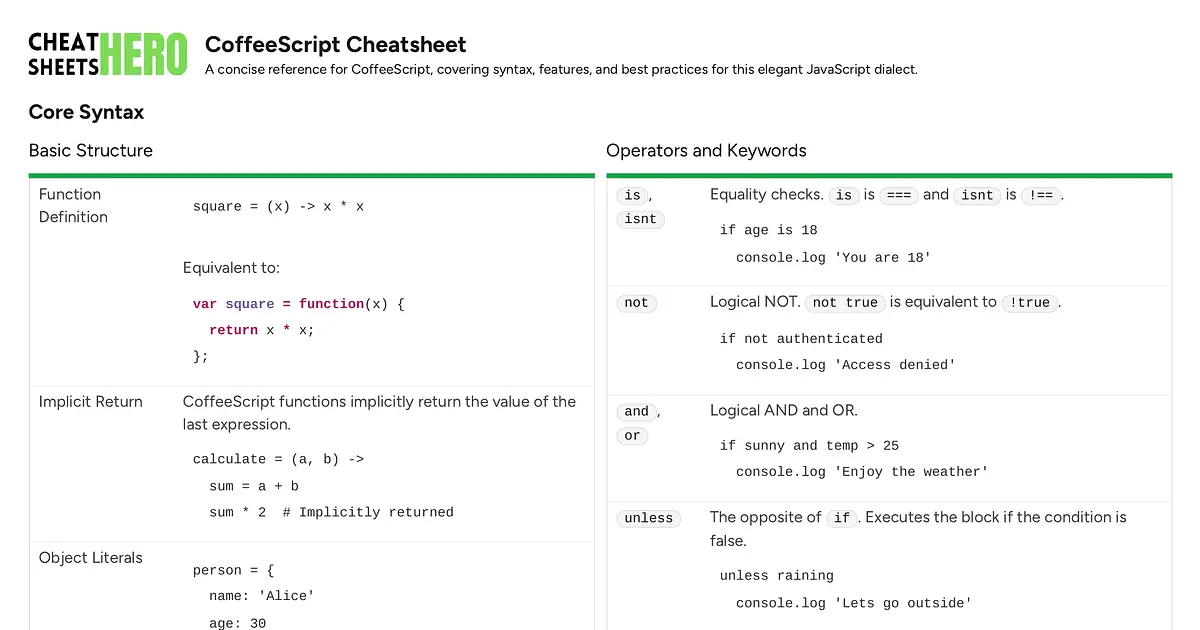Select the 'unless' keyword chip
The height and width of the screenshot is (630, 1200).
(648, 518)
